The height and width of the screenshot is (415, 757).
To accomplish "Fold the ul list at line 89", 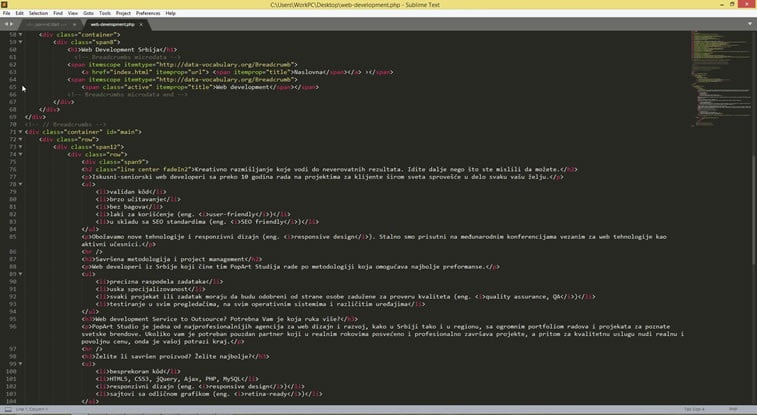I will [x=20, y=274].
